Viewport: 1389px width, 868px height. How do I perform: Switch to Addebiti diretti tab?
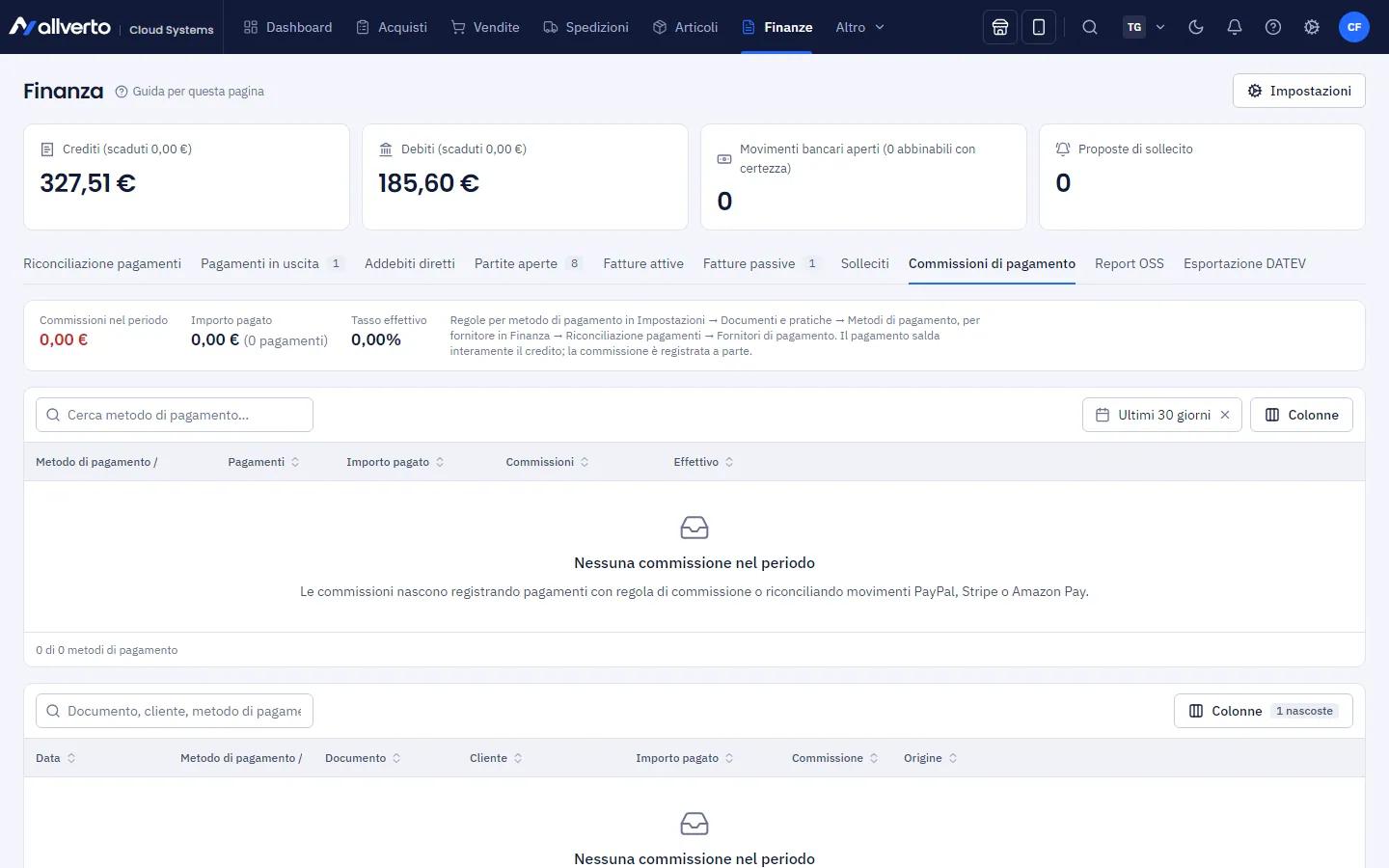[x=410, y=263]
